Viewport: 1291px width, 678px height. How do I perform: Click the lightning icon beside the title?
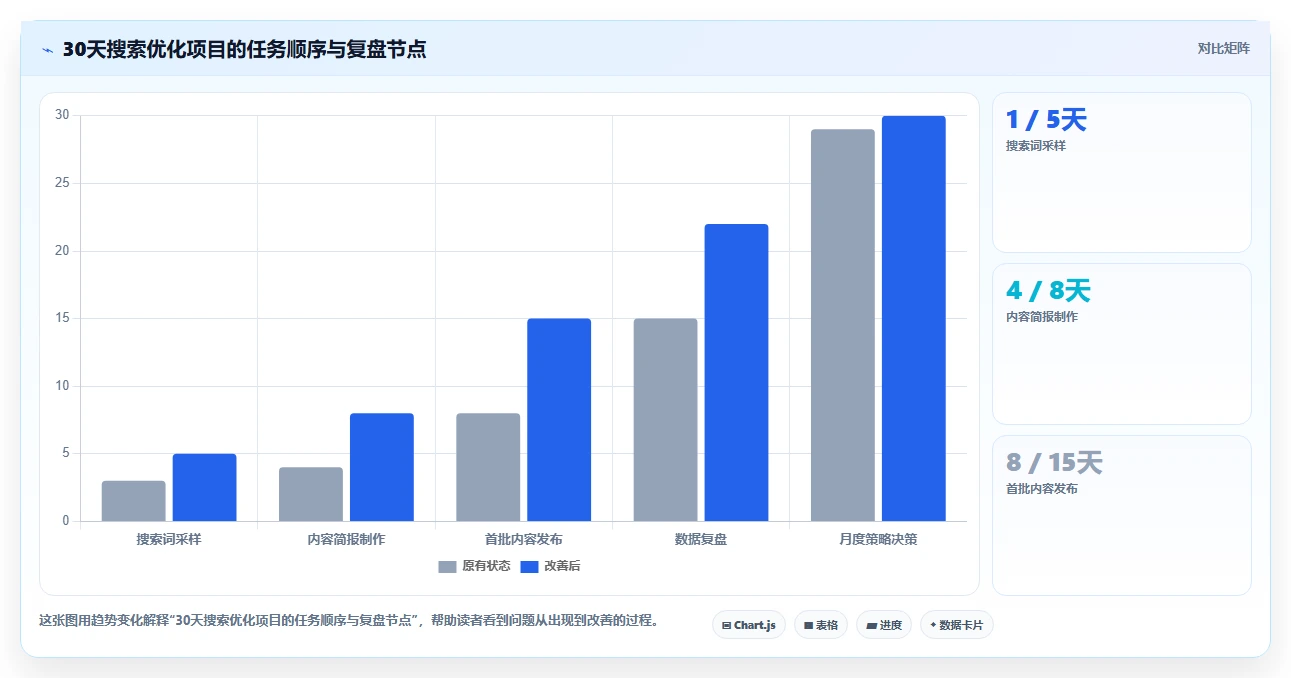[47, 50]
